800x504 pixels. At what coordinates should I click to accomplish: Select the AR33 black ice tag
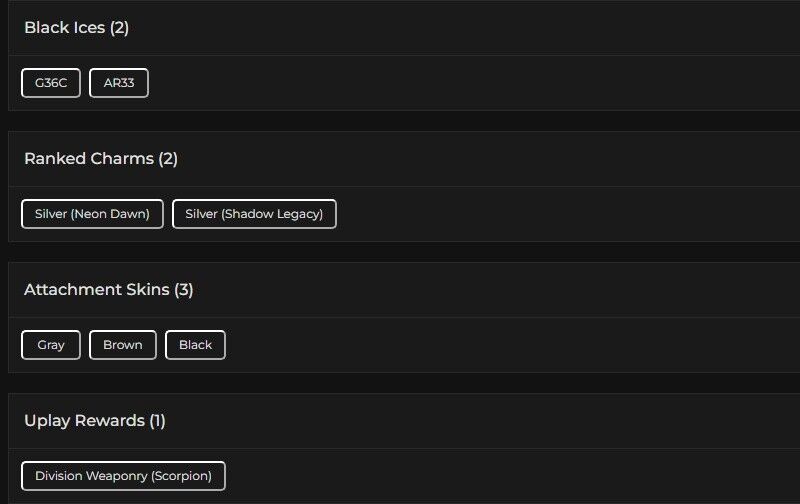(x=119, y=83)
